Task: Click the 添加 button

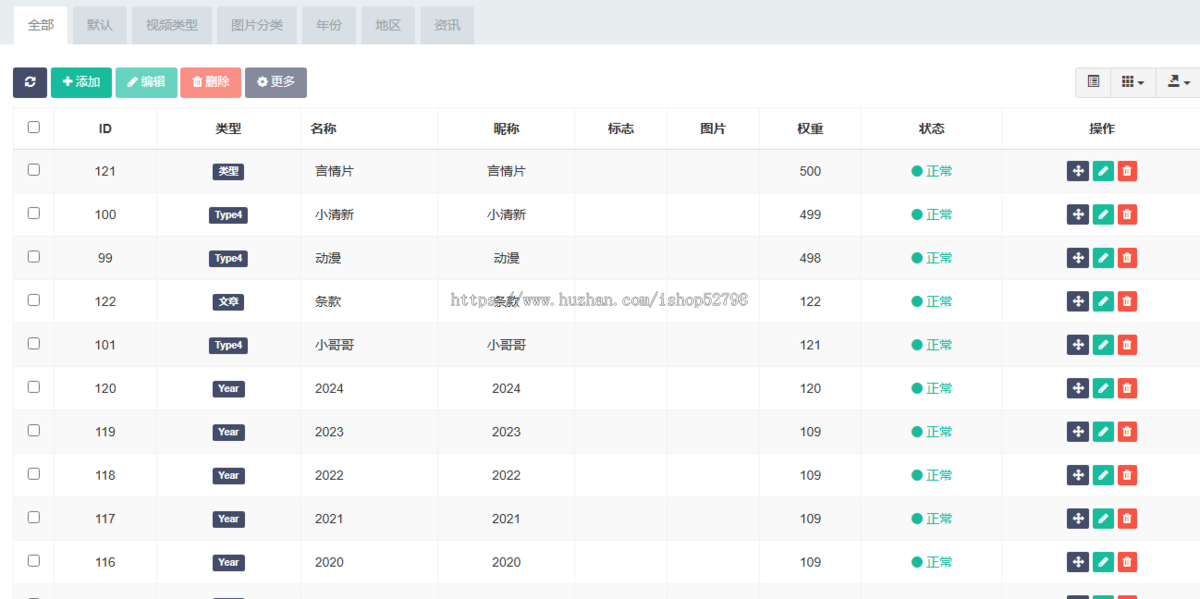Action: [81, 82]
